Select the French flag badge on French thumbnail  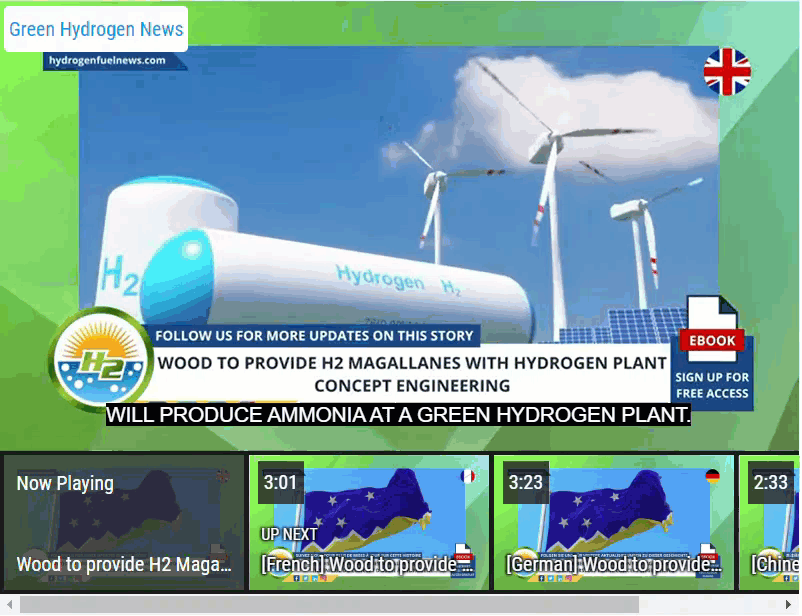click(x=466, y=478)
